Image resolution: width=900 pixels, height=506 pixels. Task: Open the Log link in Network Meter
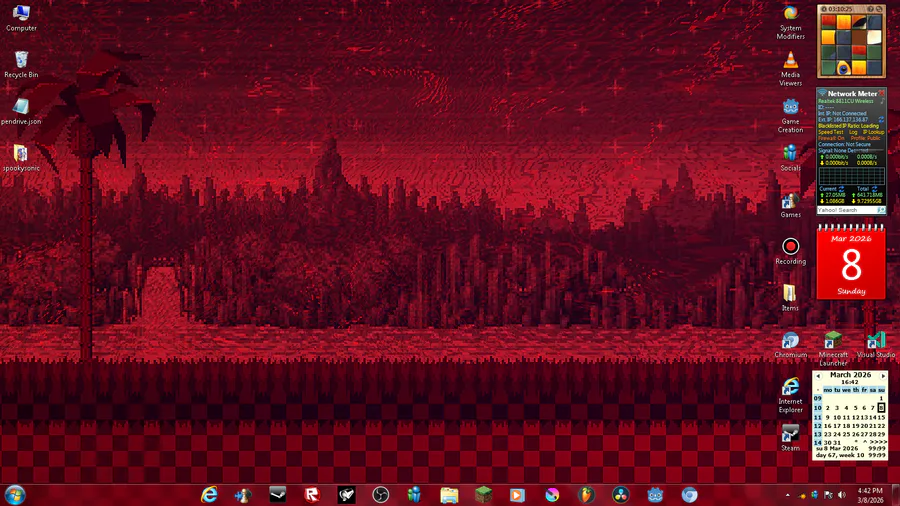coord(853,132)
